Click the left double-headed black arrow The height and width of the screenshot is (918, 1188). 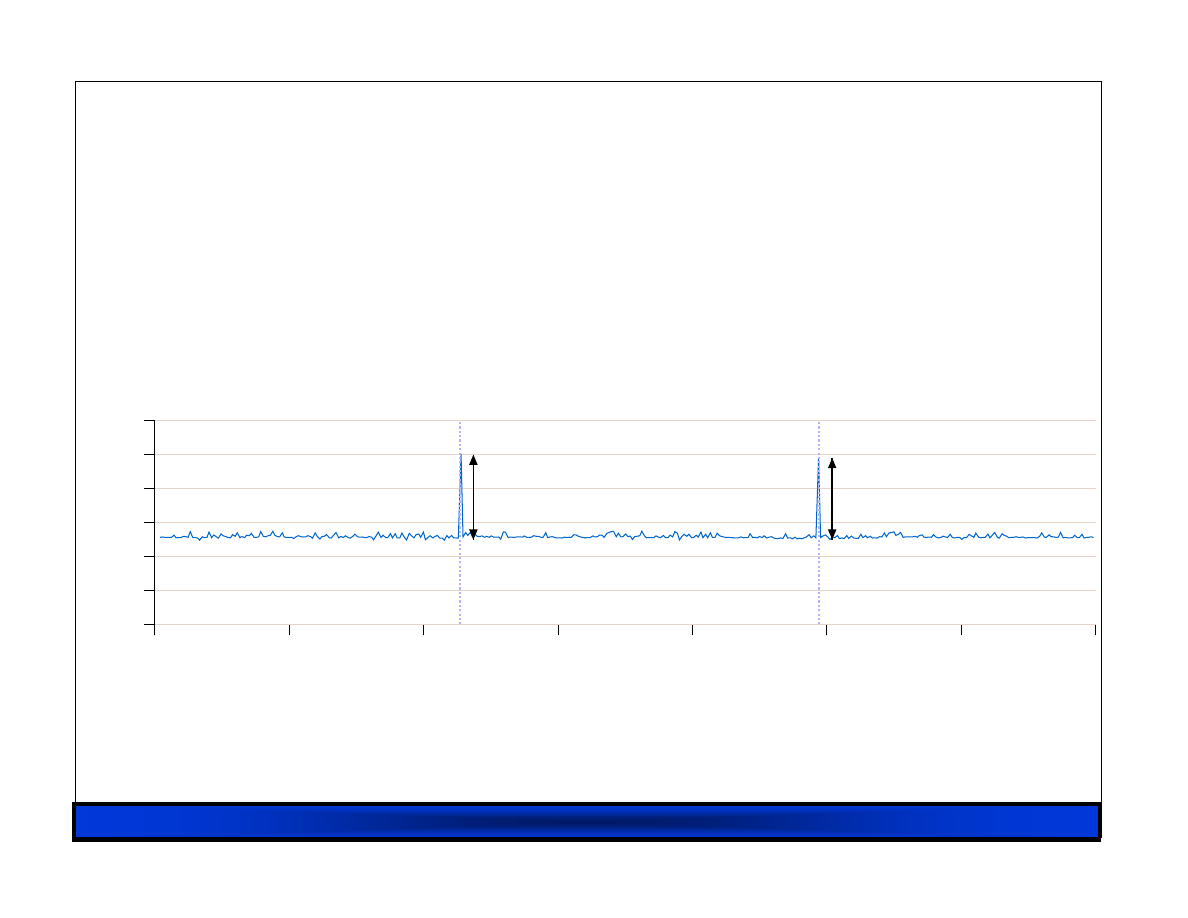[x=473, y=497]
